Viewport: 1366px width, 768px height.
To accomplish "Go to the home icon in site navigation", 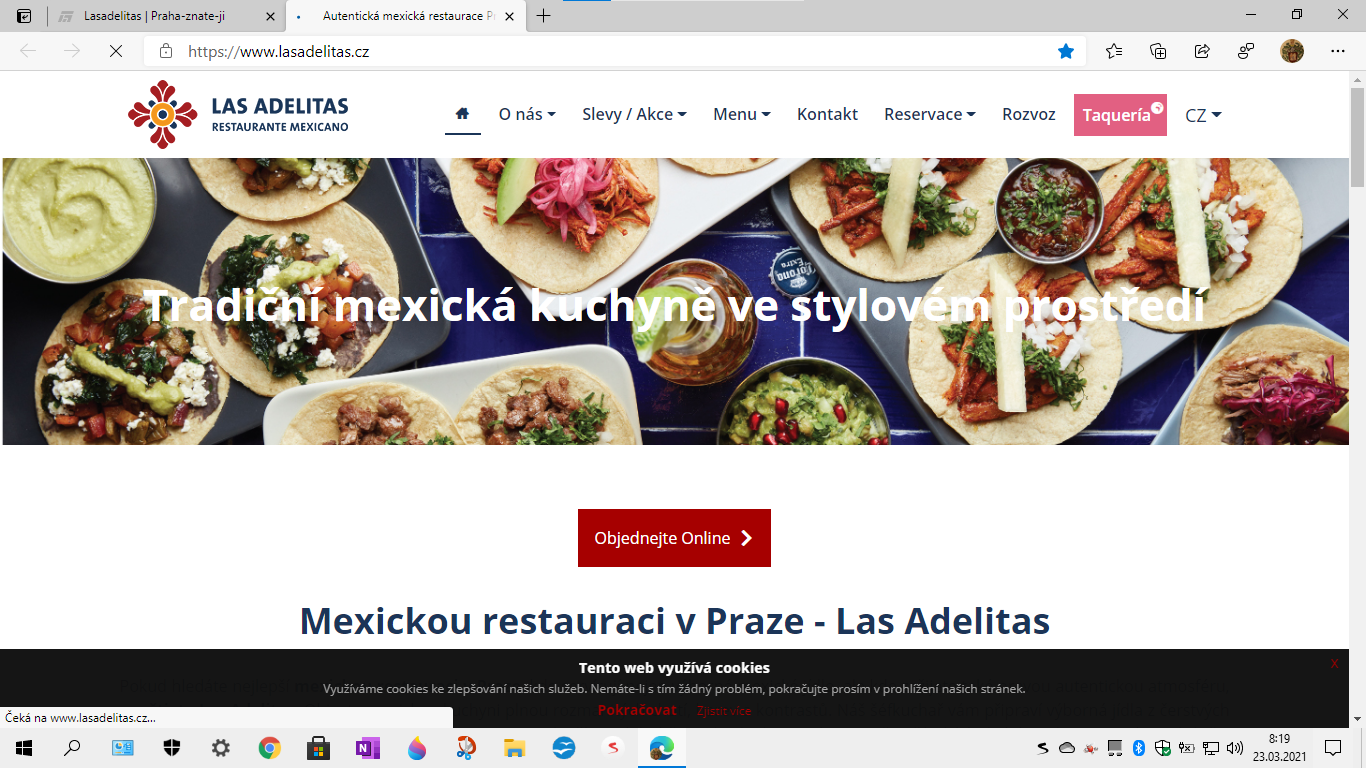I will [x=462, y=114].
